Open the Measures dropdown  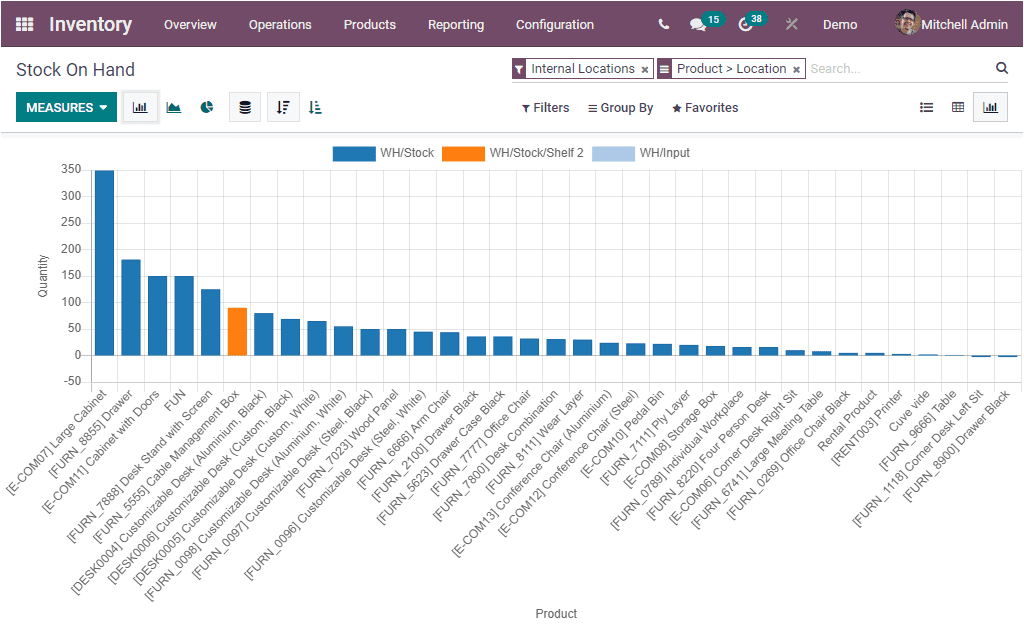(66, 106)
